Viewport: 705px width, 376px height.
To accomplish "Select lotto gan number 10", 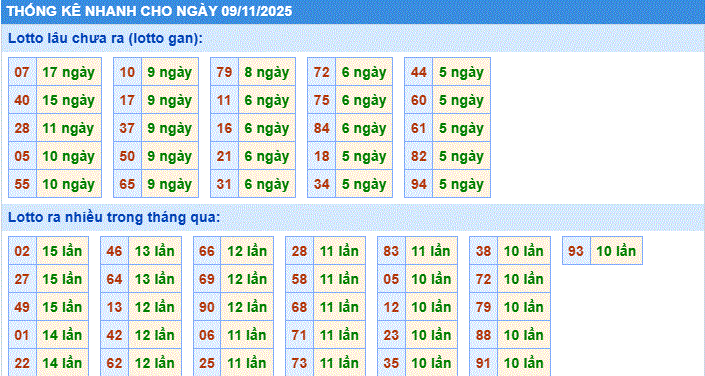I will (x=127, y=72).
